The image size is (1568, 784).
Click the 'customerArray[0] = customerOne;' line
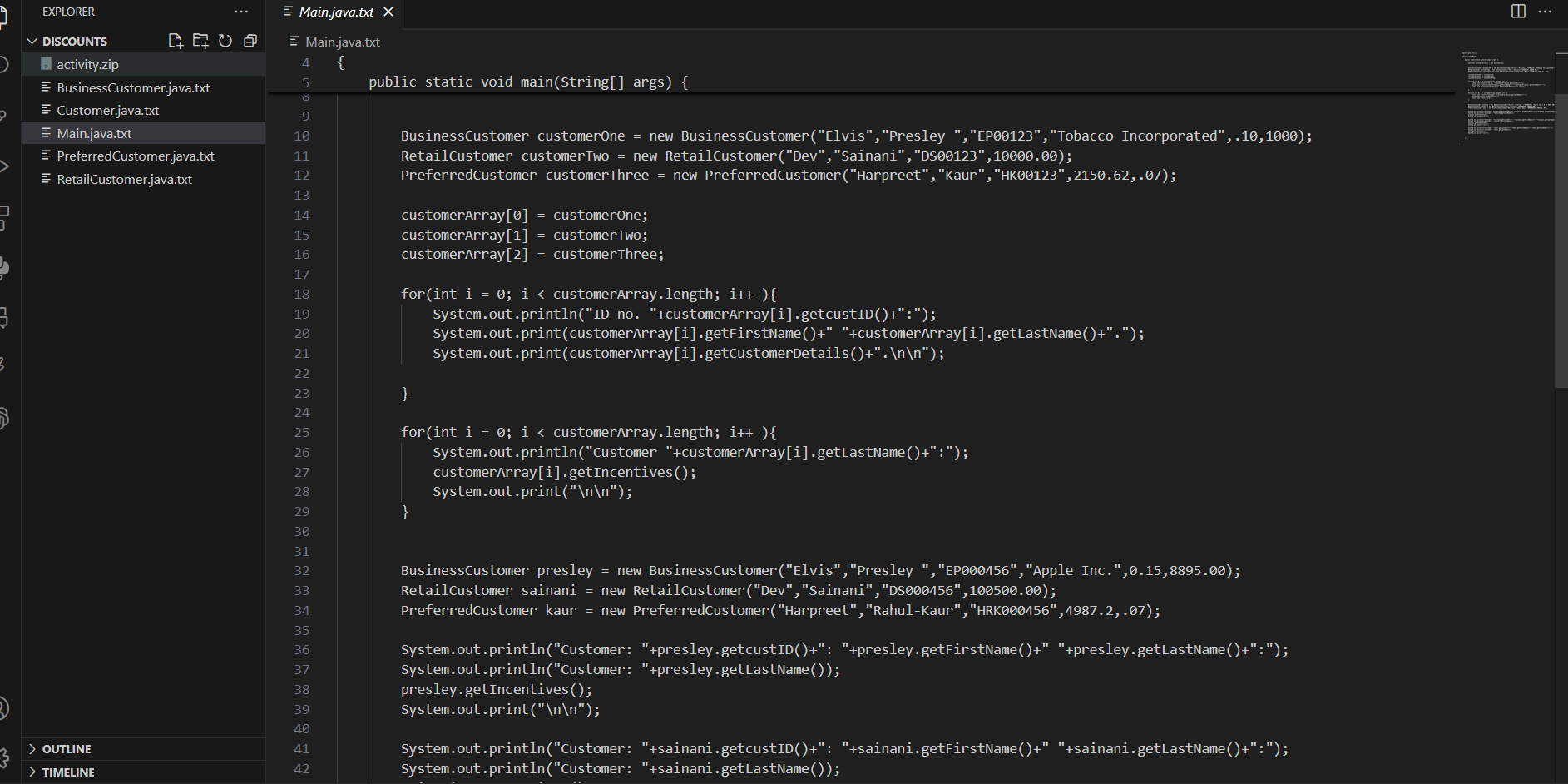(524, 215)
